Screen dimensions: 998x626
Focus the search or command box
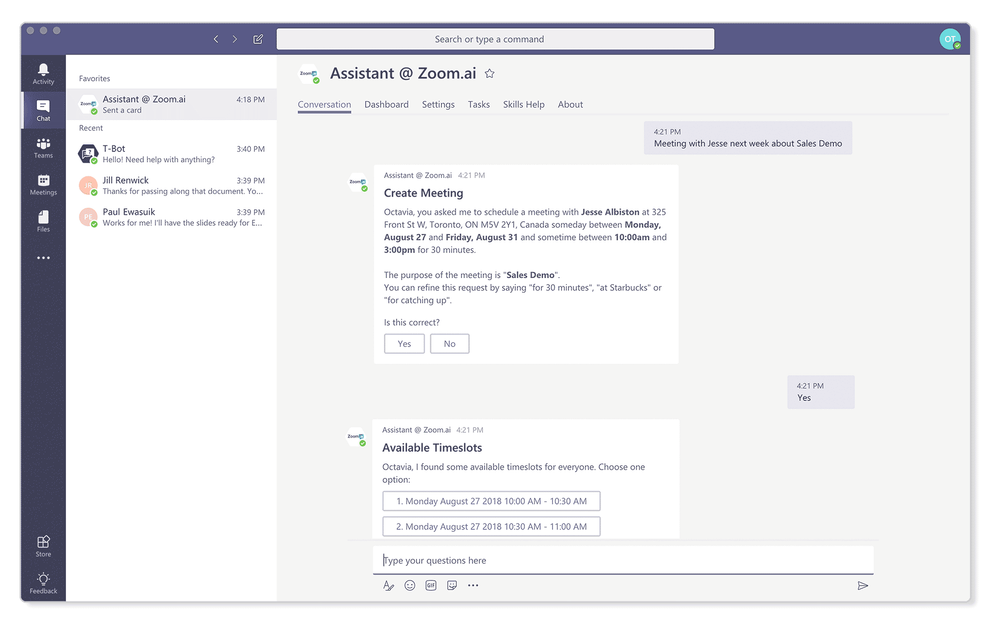[x=495, y=39]
